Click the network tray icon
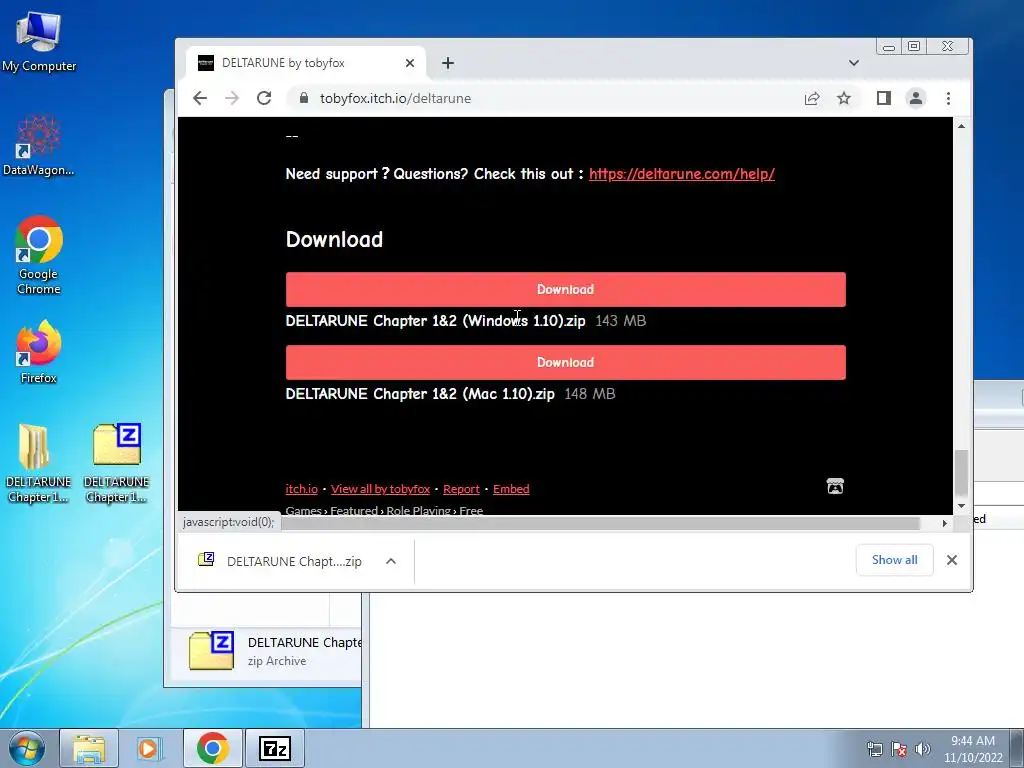The width and height of the screenshot is (1024, 768). [874, 749]
